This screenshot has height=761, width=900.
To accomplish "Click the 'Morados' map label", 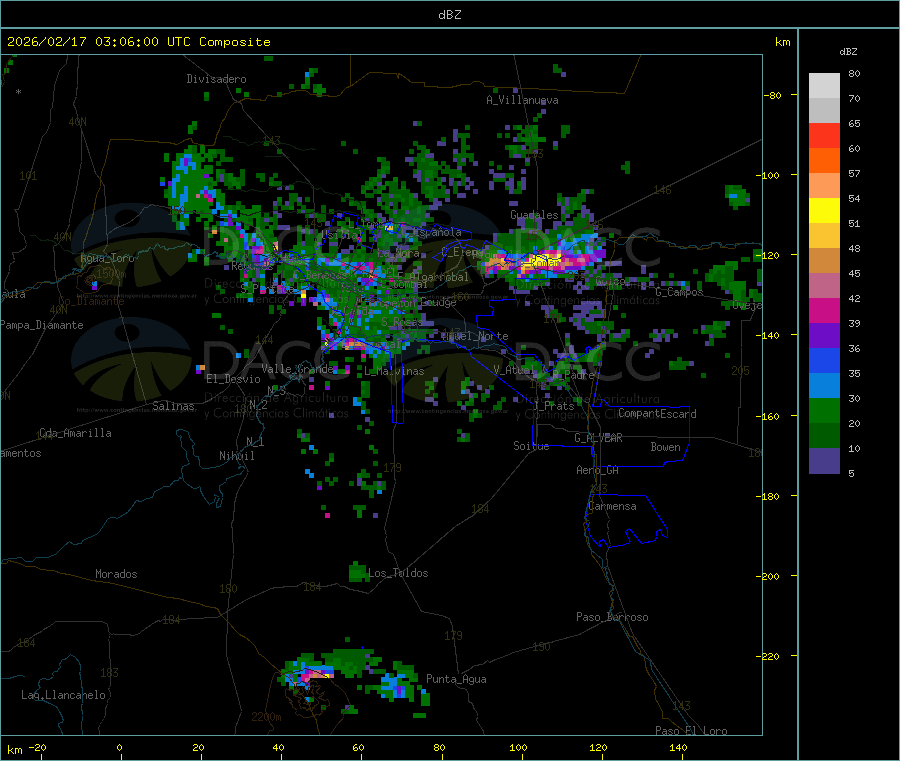I will (116, 574).
